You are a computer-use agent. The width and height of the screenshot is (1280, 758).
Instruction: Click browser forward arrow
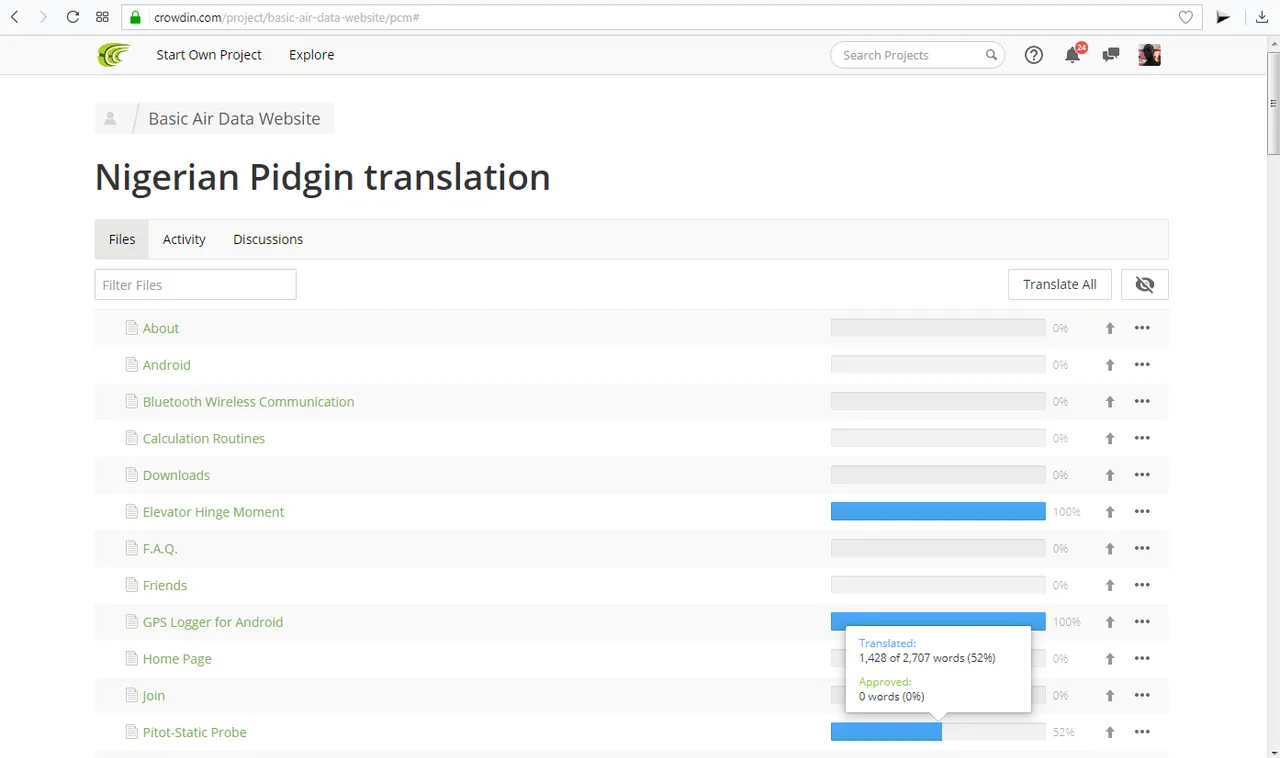coord(43,17)
